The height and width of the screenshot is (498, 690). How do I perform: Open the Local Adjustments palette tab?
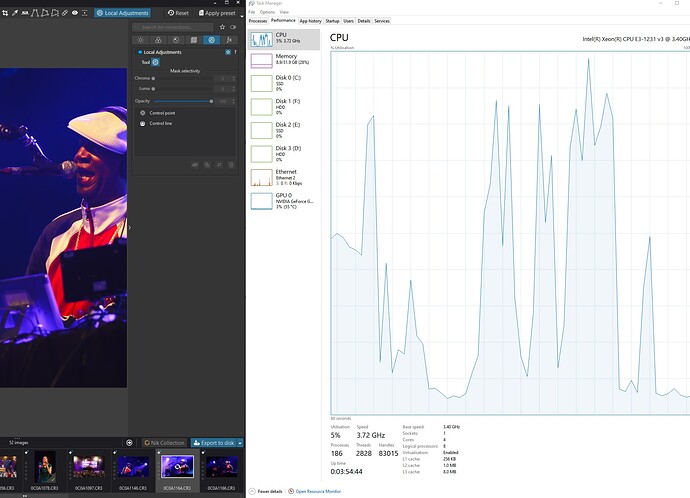[211, 40]
